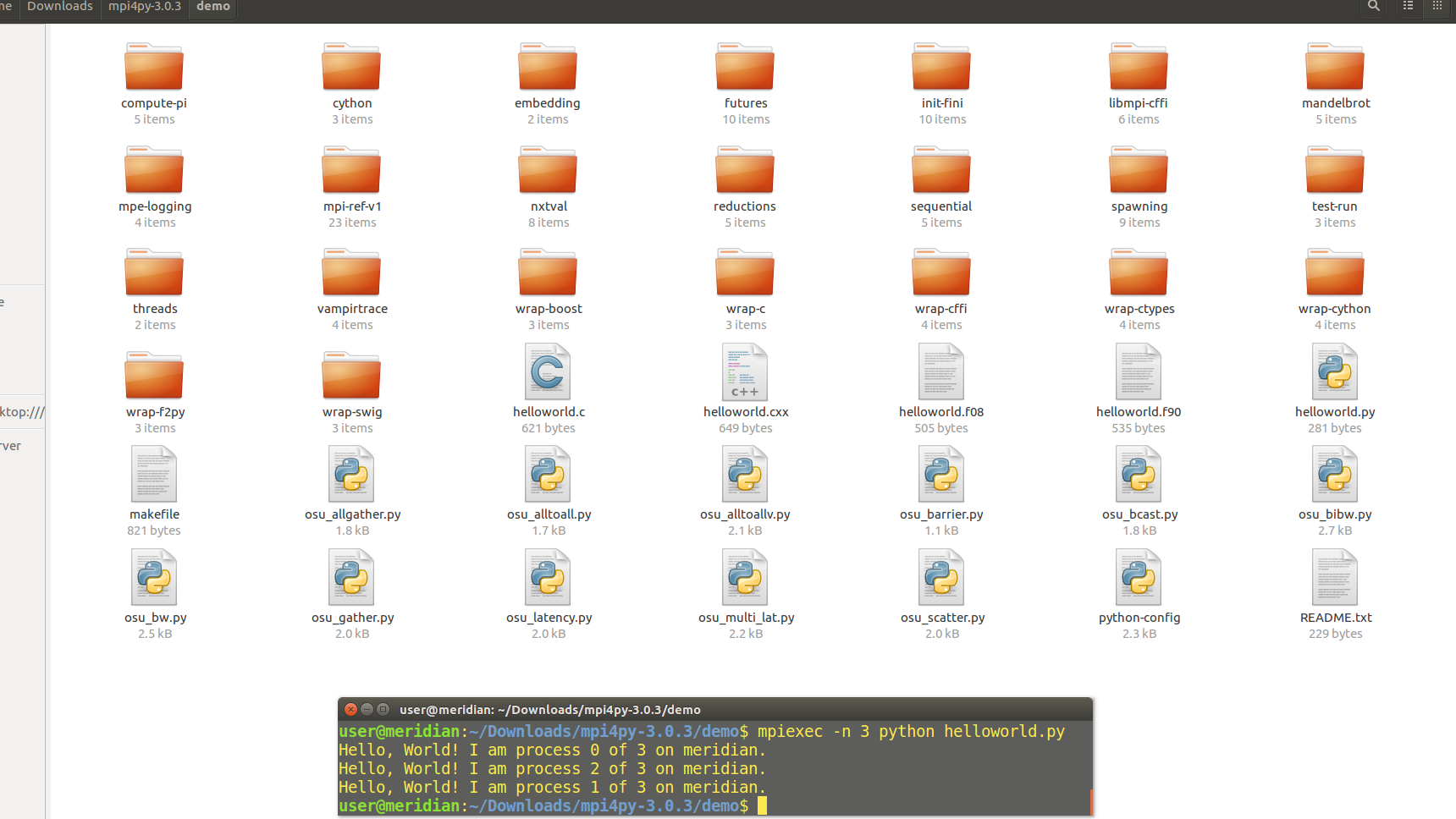Viewport: 1456px width, 819px height.
Task: Open the vampirtrace folder
Action: (351, 272)
